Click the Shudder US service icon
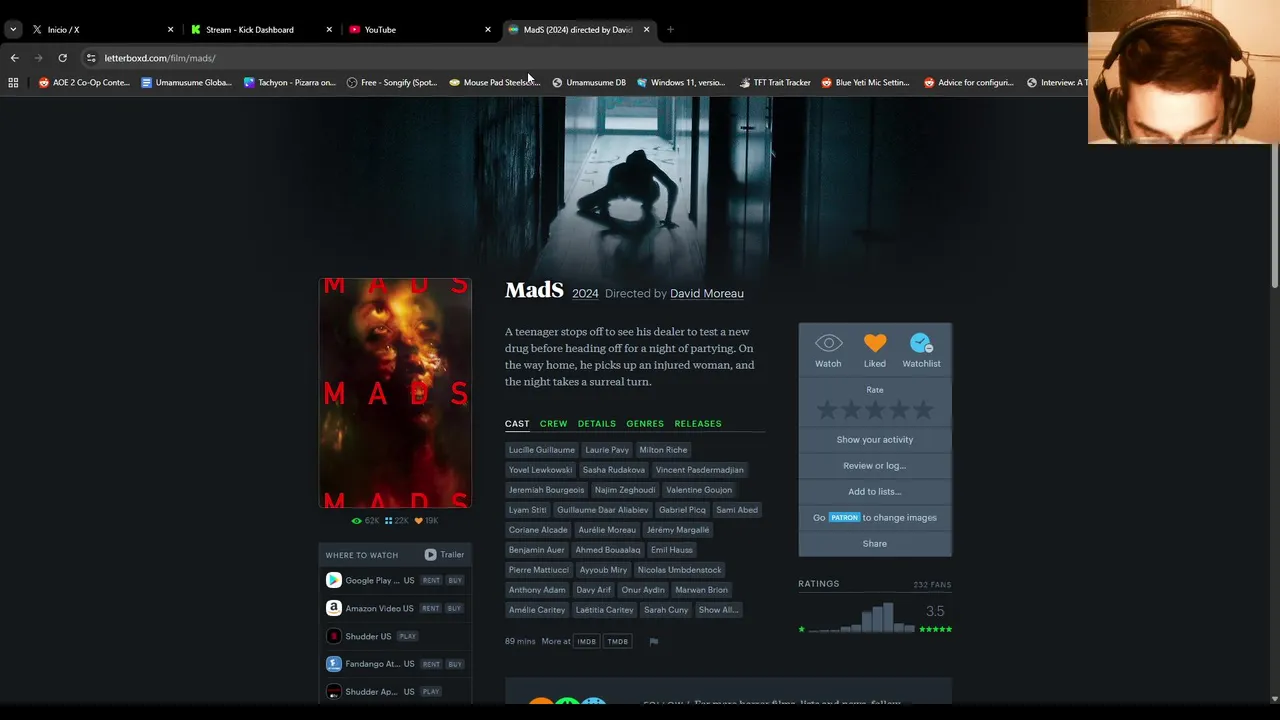Image resolution: width=1280 pixels, height=720 pixels. click(x=334, y=636)
